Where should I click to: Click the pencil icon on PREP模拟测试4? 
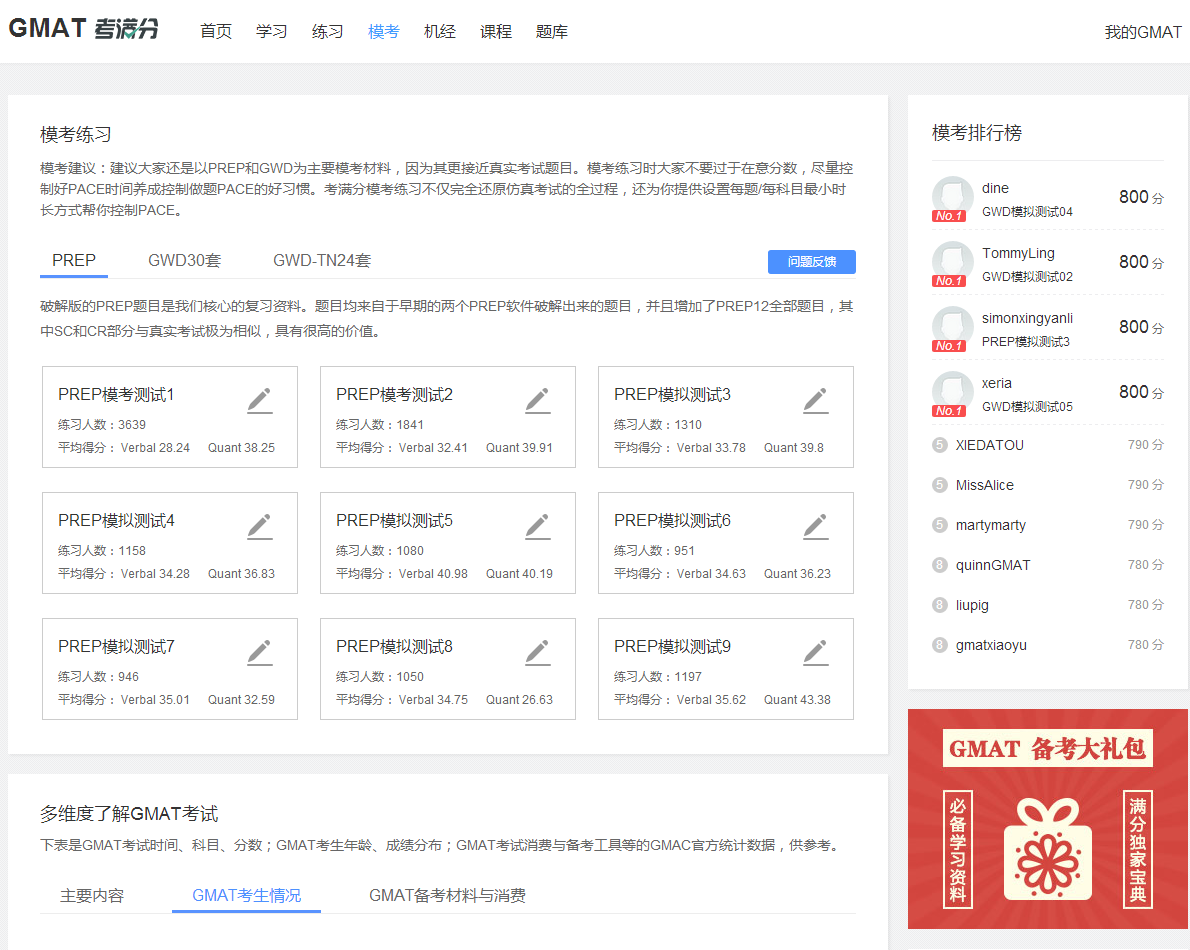[x=259, y=526]
